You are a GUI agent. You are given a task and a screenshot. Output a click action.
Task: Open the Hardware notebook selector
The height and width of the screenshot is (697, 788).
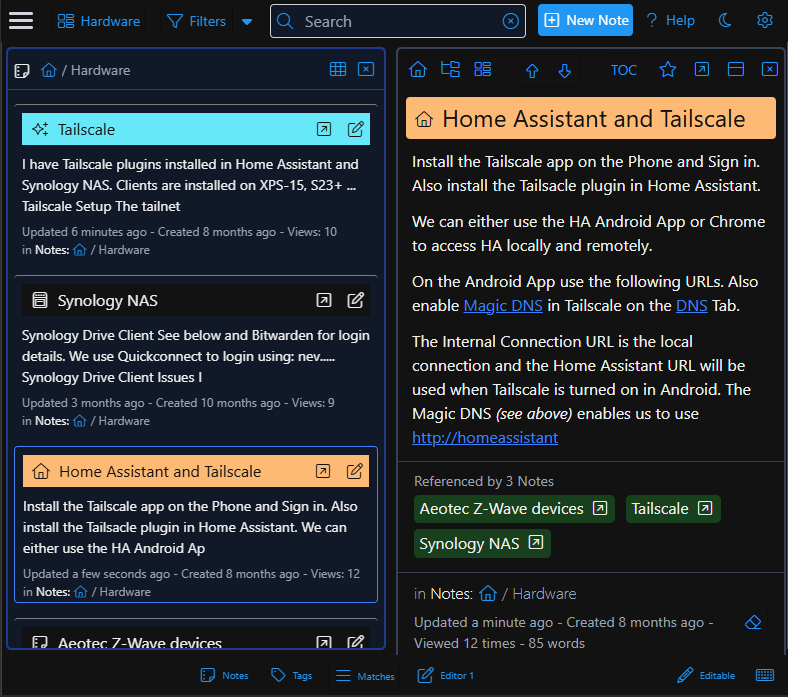98,21
